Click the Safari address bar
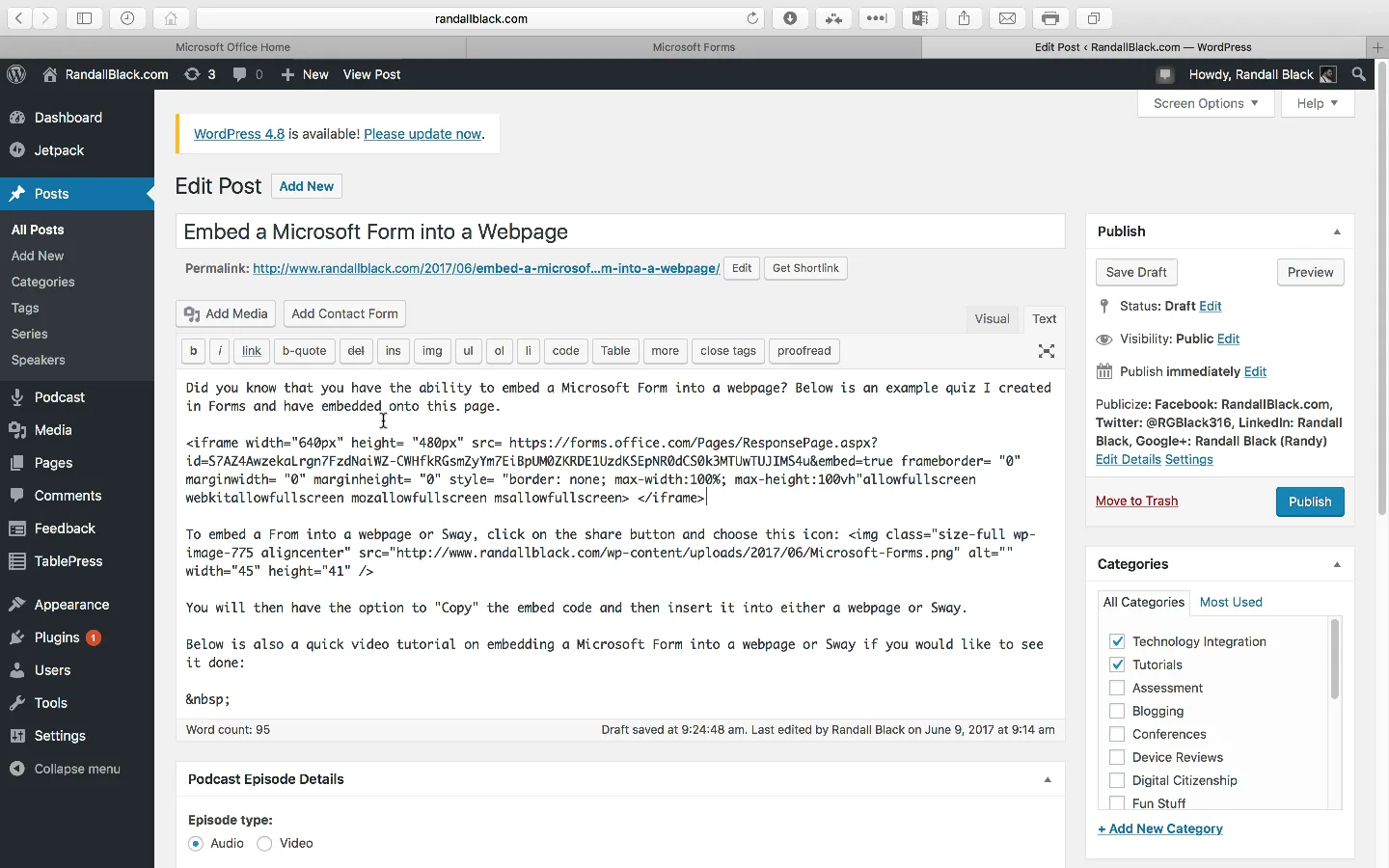Viewport: 1389px width, 868px height. (x=481, y=18)
